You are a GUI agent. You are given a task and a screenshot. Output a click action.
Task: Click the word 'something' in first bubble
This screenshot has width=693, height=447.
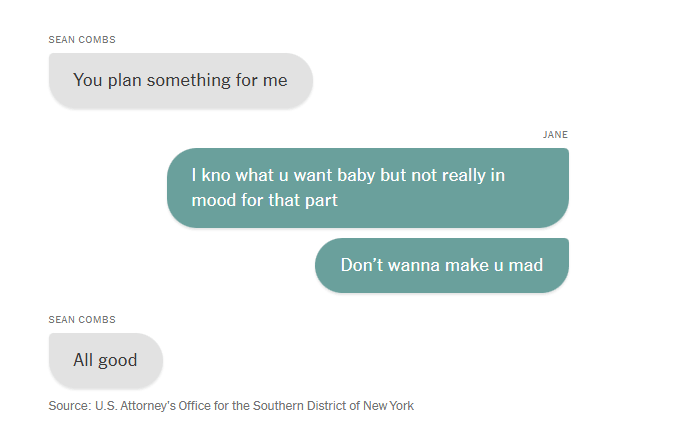coord(189,80)
